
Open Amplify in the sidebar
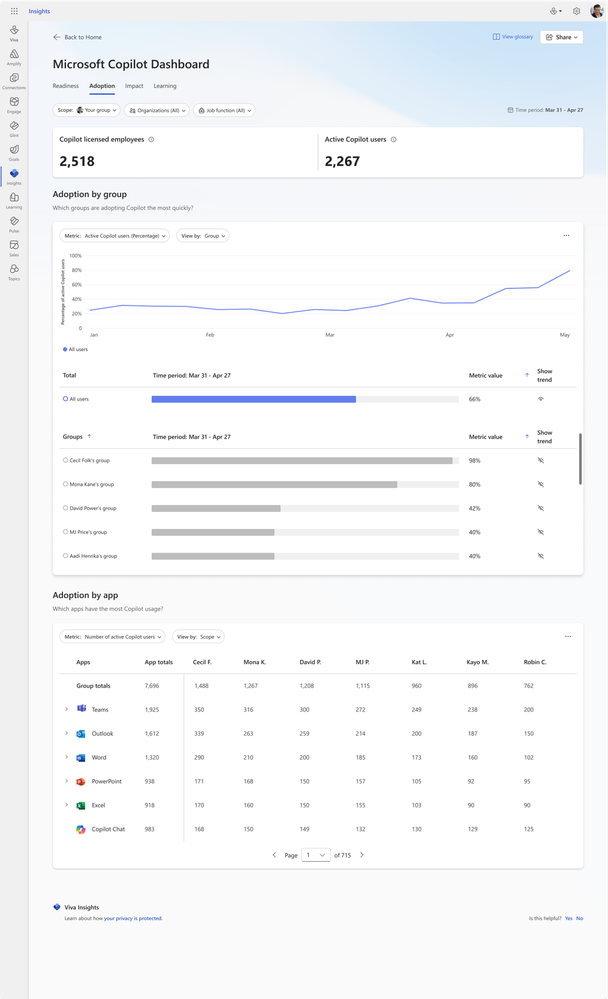[14, 57]
